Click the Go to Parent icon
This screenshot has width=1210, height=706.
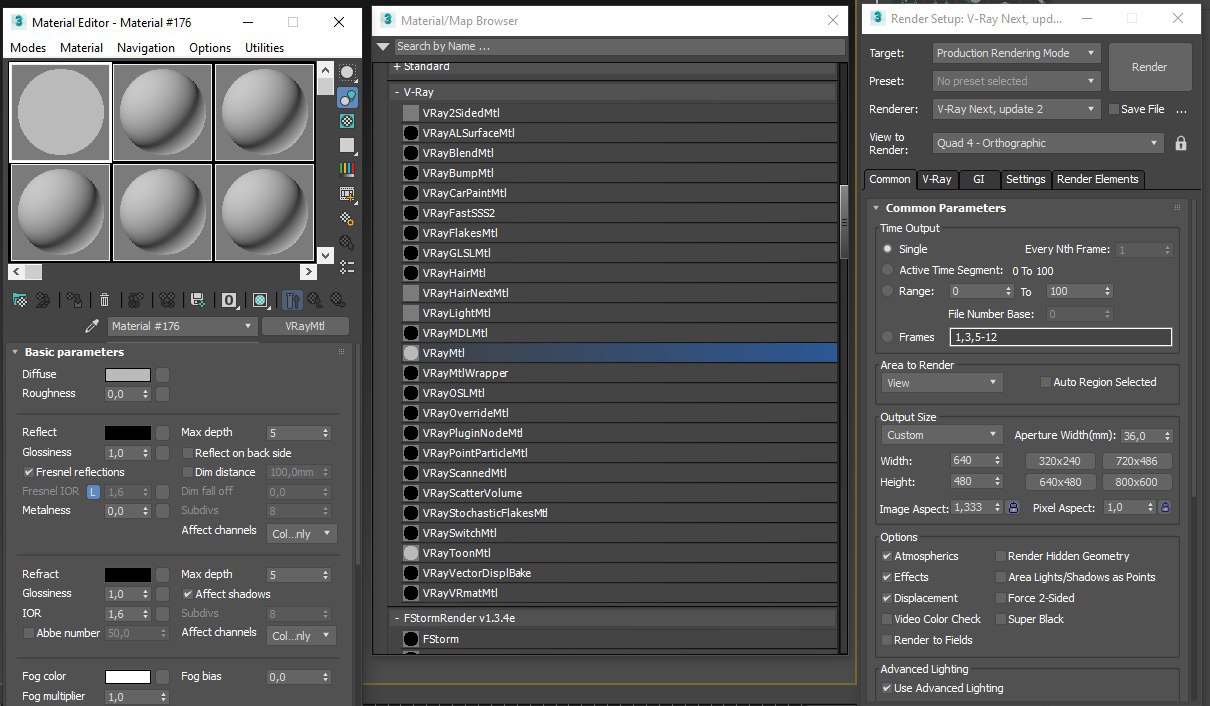[315, 299]
